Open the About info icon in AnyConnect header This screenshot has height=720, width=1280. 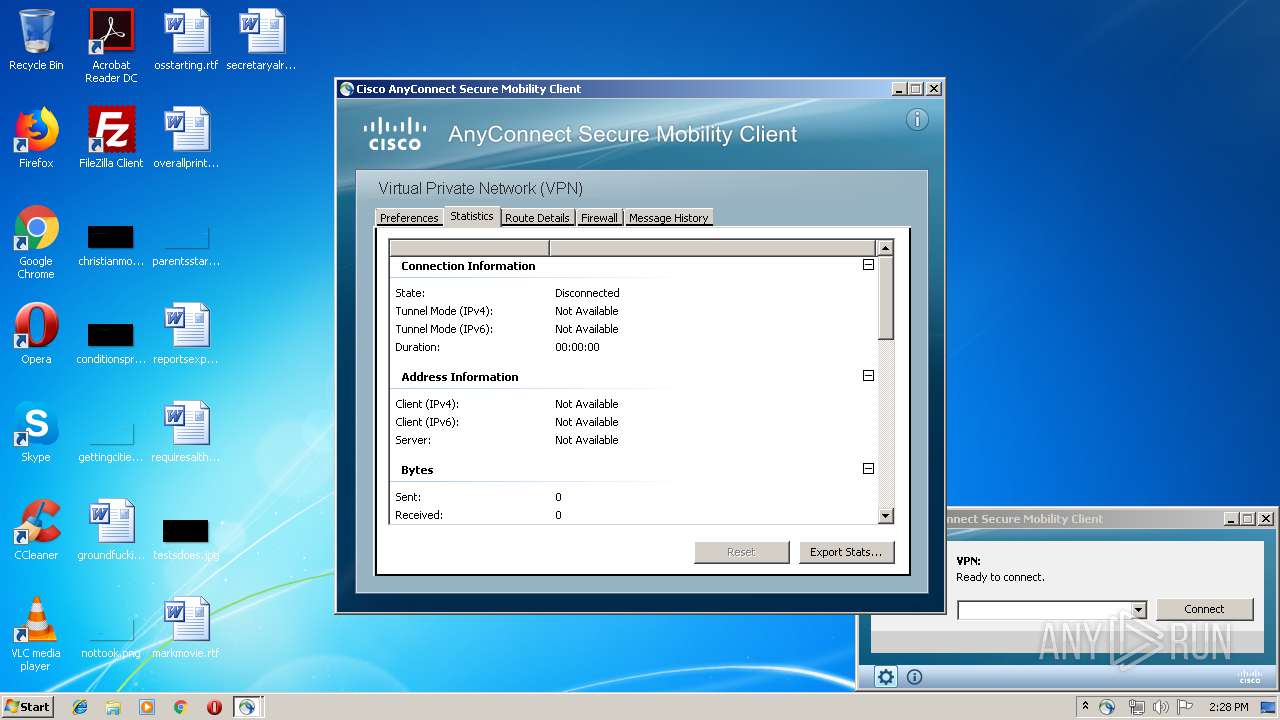(917, 120)
